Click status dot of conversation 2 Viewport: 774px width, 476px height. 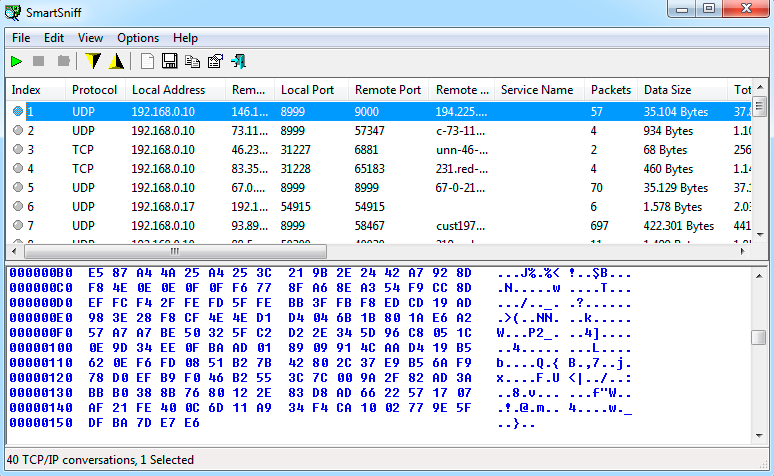click(x=18, y=130)
